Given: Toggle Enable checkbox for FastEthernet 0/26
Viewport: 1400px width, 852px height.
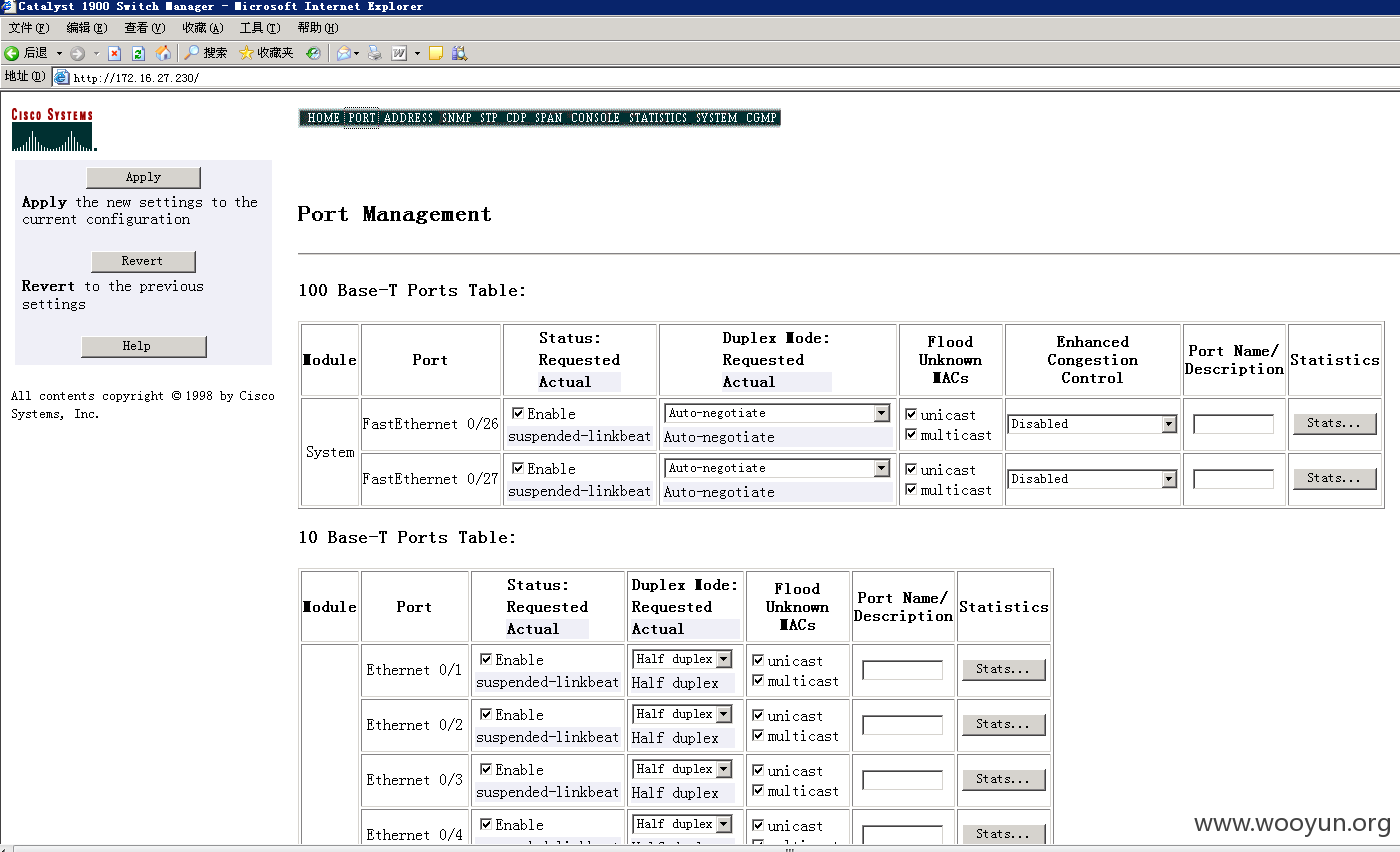Looking at the screenshot, I should tap(518, 413).
